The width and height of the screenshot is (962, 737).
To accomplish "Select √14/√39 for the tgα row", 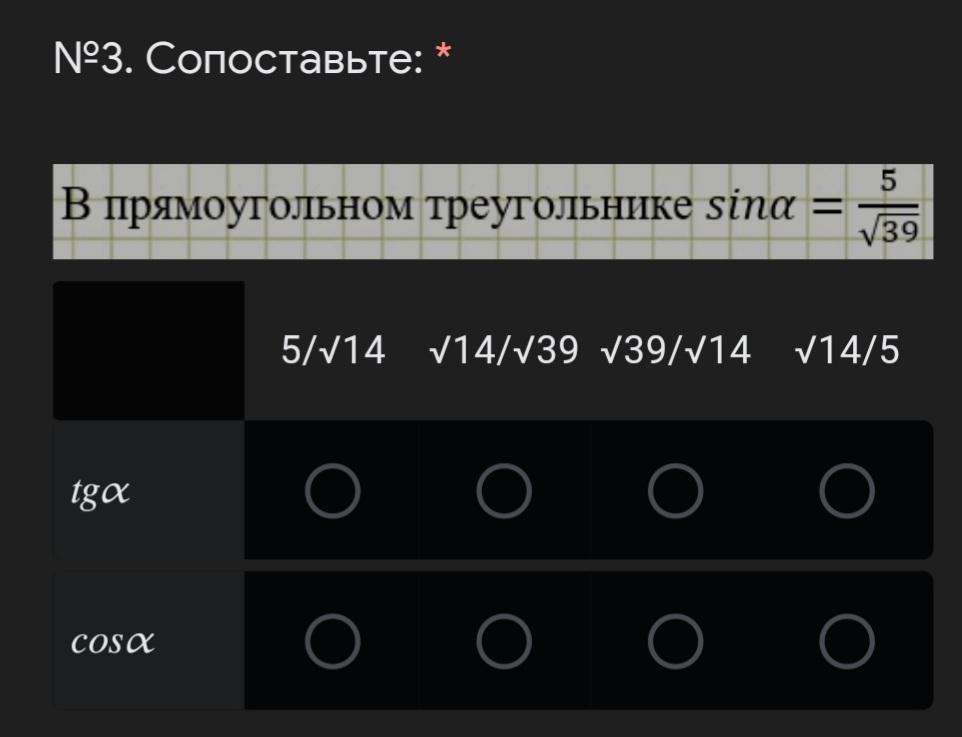I will [503, 491].
